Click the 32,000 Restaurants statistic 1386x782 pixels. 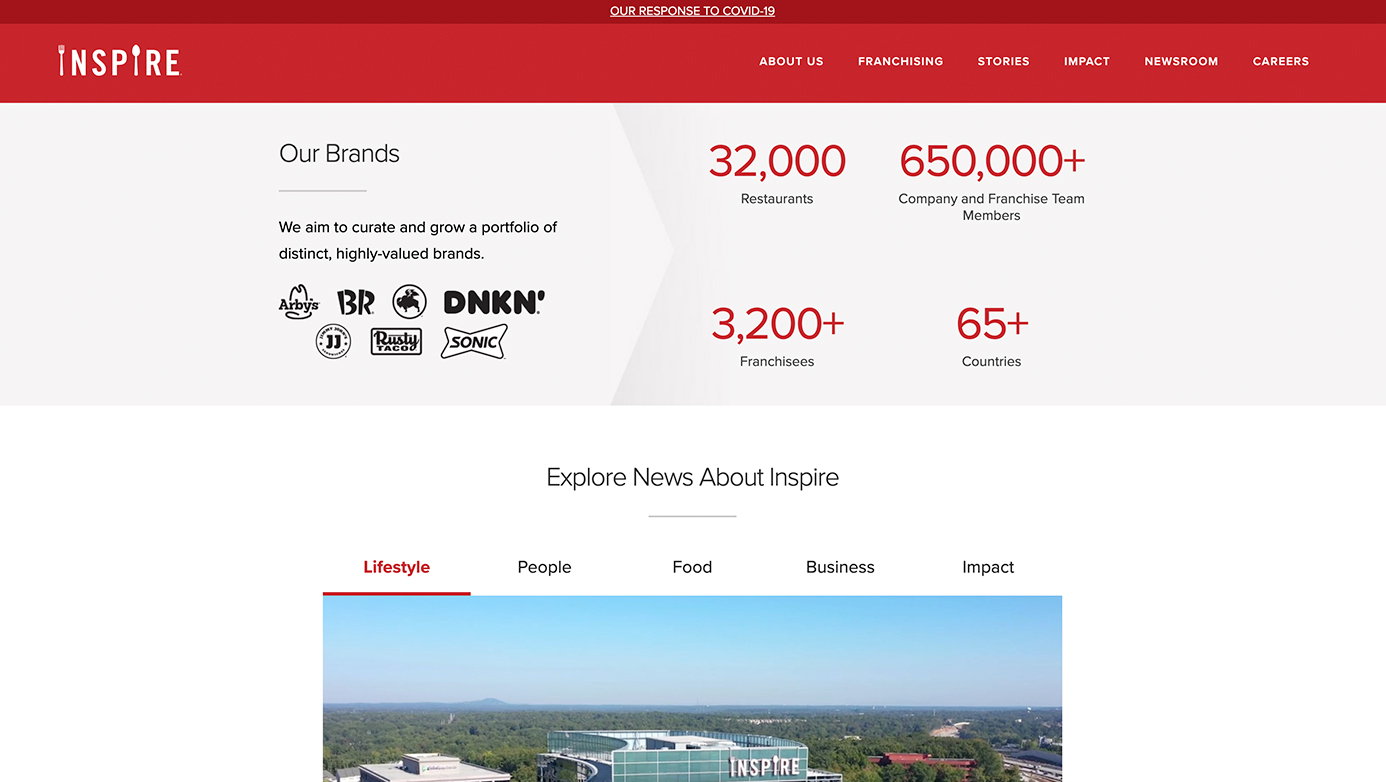[777, 174]
